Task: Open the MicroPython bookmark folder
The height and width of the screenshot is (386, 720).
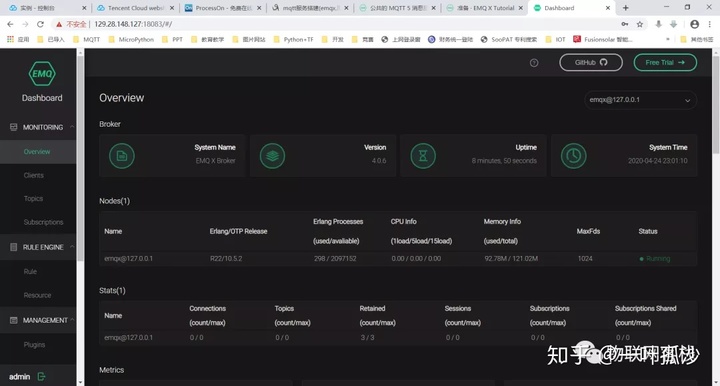Action: point(131,39)
